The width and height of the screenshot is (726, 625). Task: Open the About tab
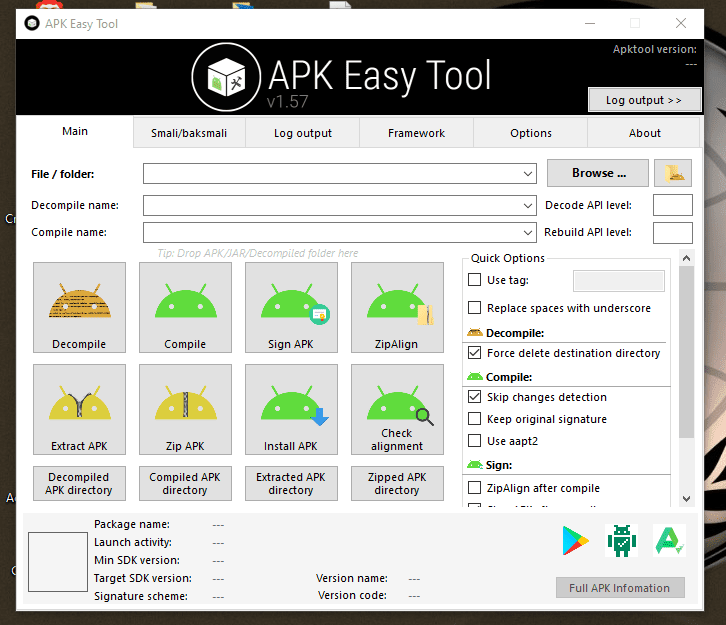point(645,133)
